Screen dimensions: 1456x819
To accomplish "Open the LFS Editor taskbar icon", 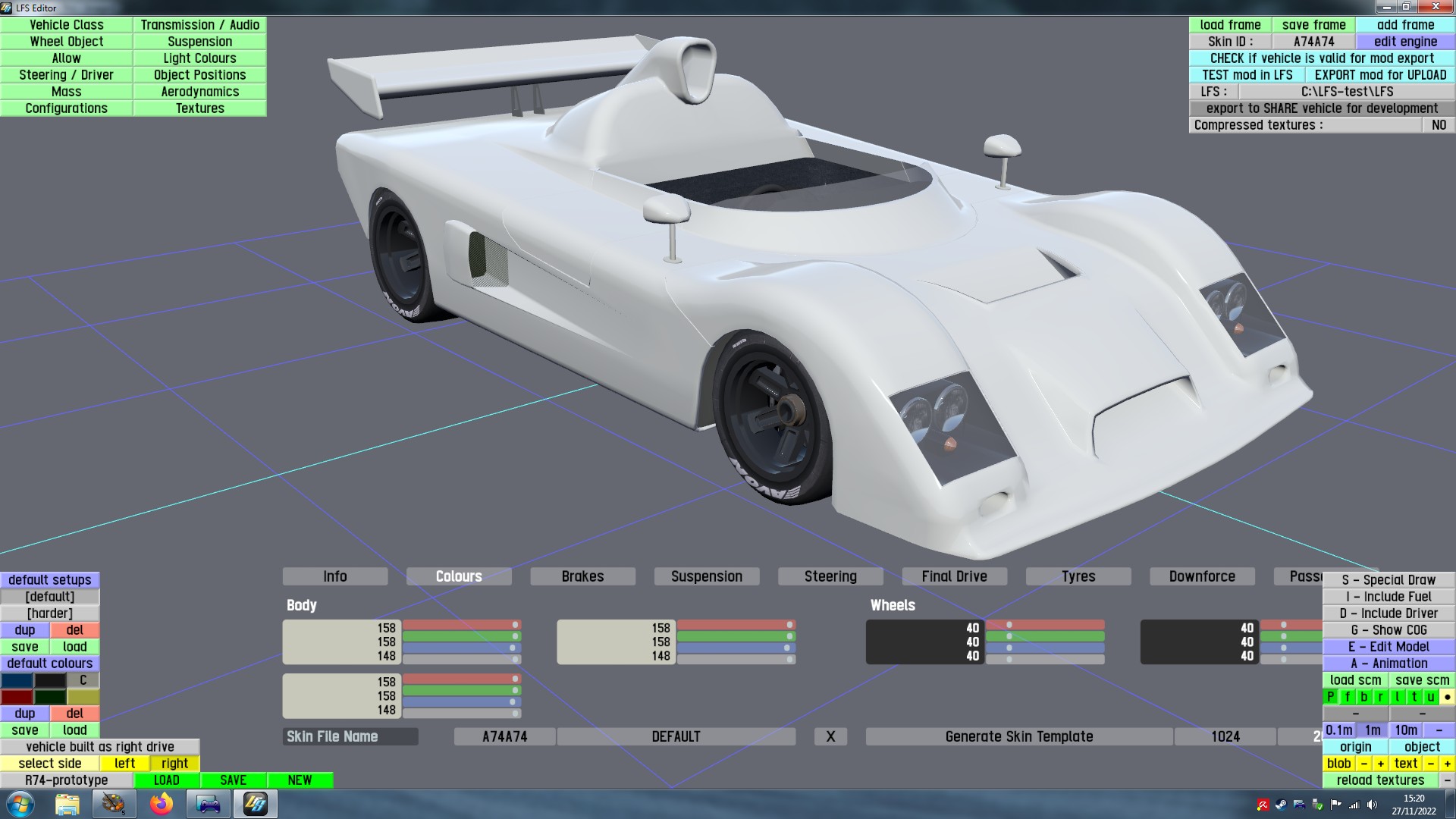I will 256,804.
